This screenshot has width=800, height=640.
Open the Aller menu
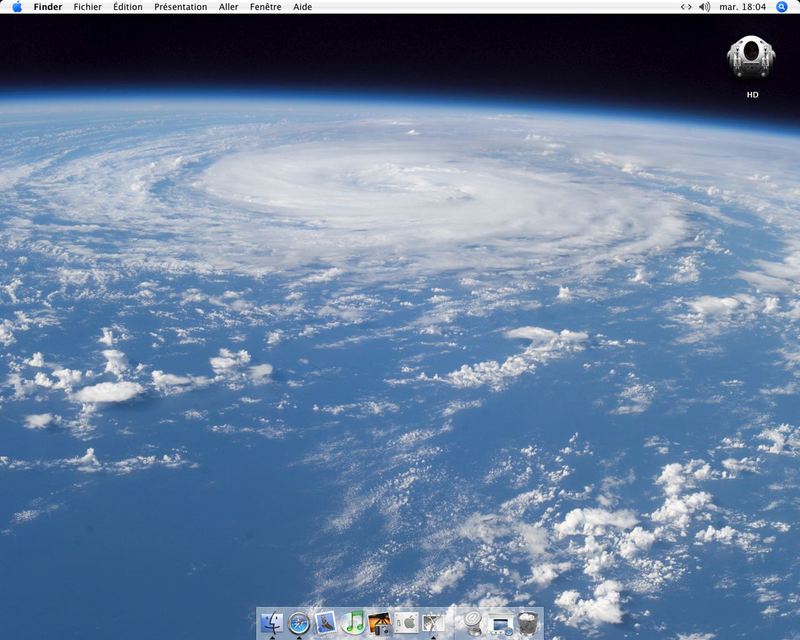229,7
